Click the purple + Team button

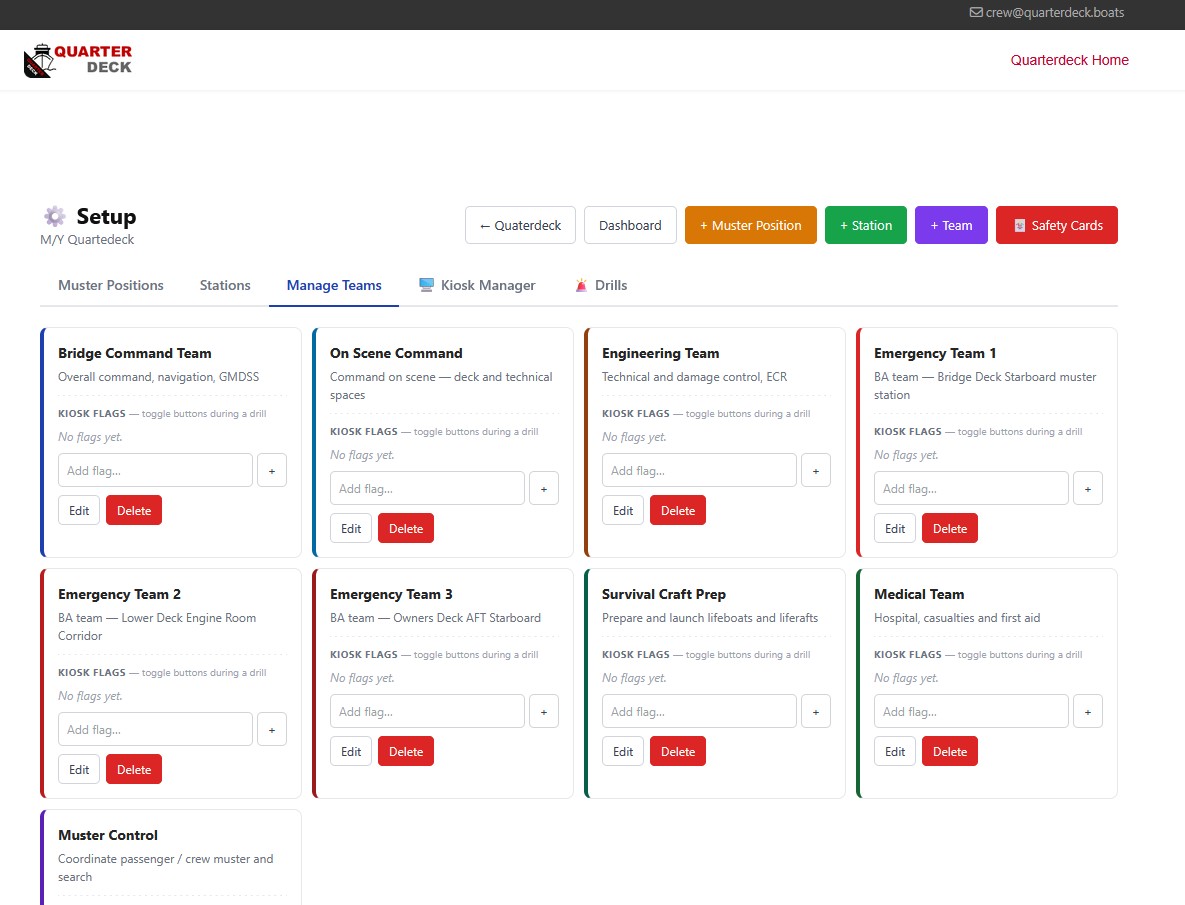[951, 225]
